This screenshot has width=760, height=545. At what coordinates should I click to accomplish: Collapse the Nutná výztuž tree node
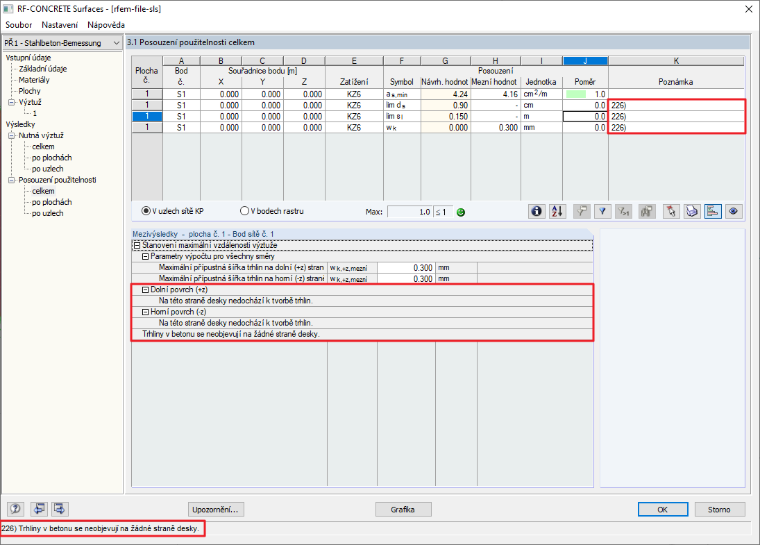click(x=12, y=135)
